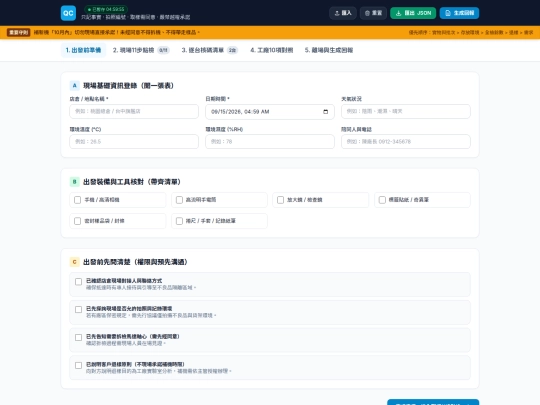The height and width of the screenshot is (405, 540).
Task: Click the green section B letter badge
Action: click(74, 181)
